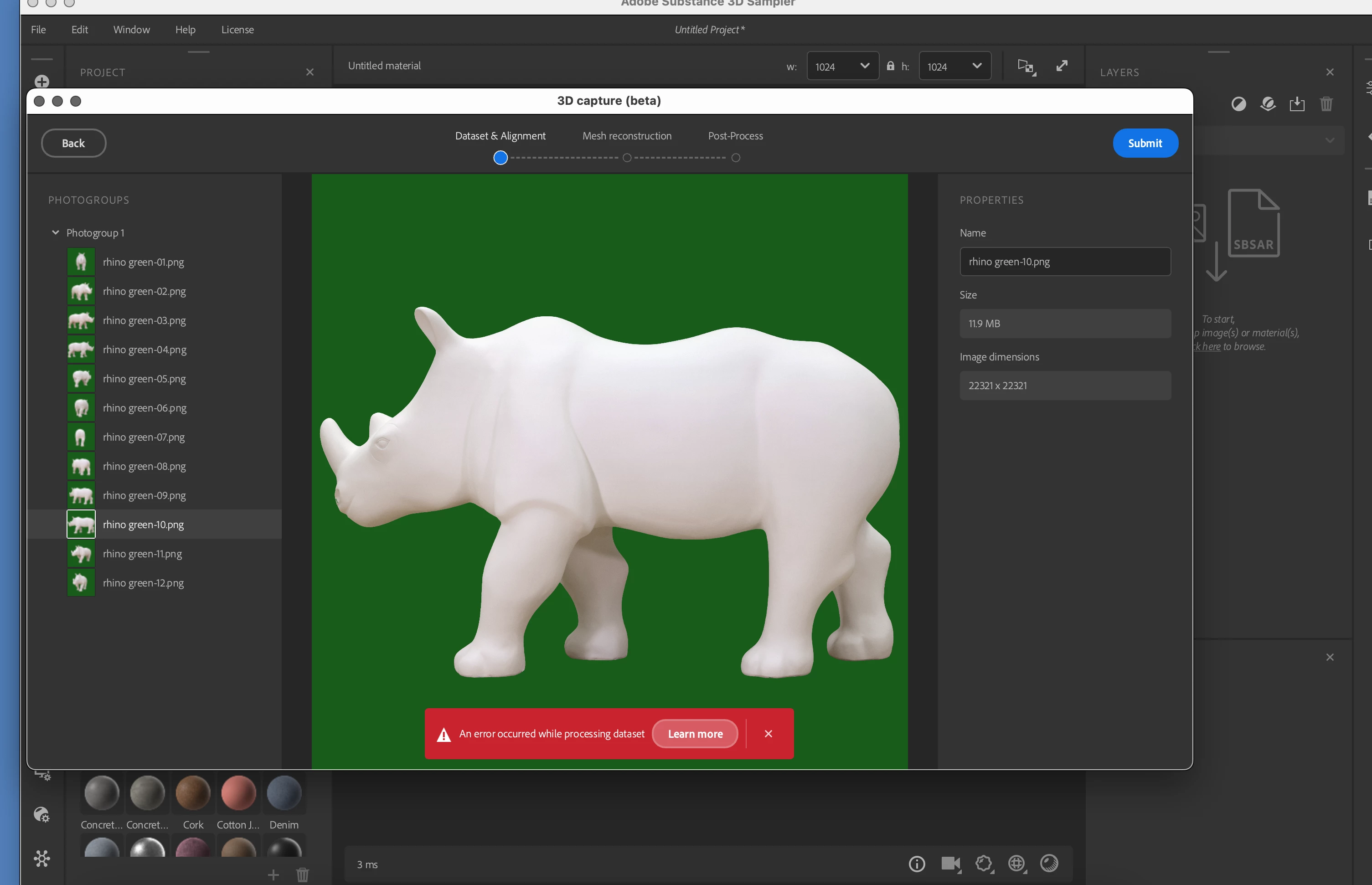Toggle the width-height lock icon
This screenshot has width=1372, height=885.
coord(890,66)
